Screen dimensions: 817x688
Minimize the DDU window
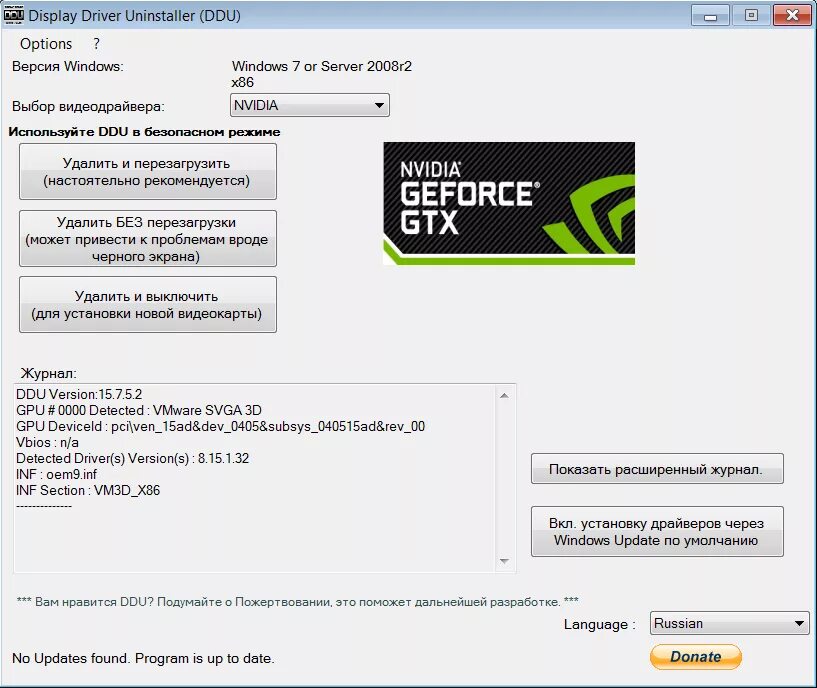[710, 16]
